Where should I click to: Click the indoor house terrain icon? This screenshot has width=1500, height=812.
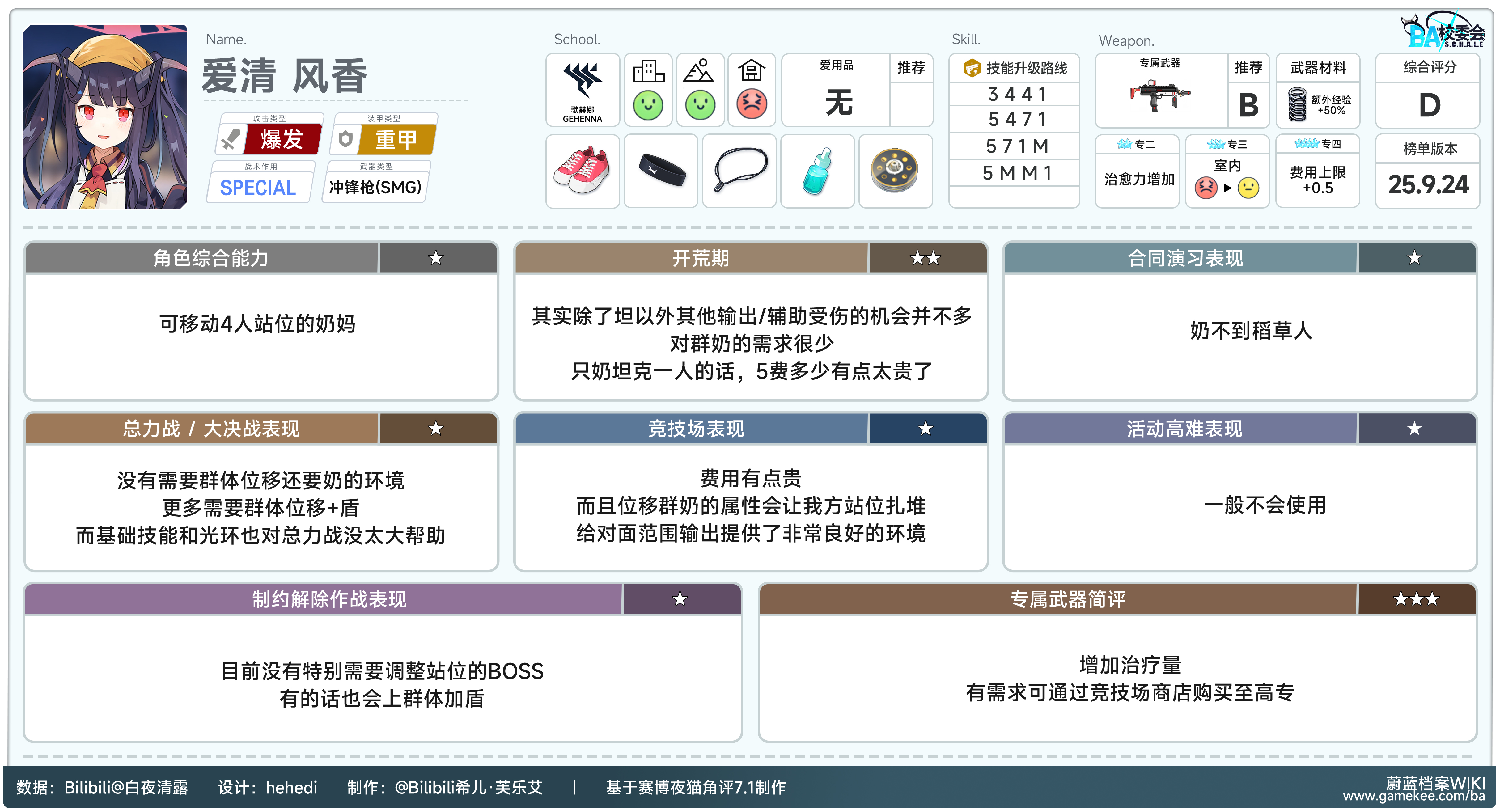(x=751, y=71)
